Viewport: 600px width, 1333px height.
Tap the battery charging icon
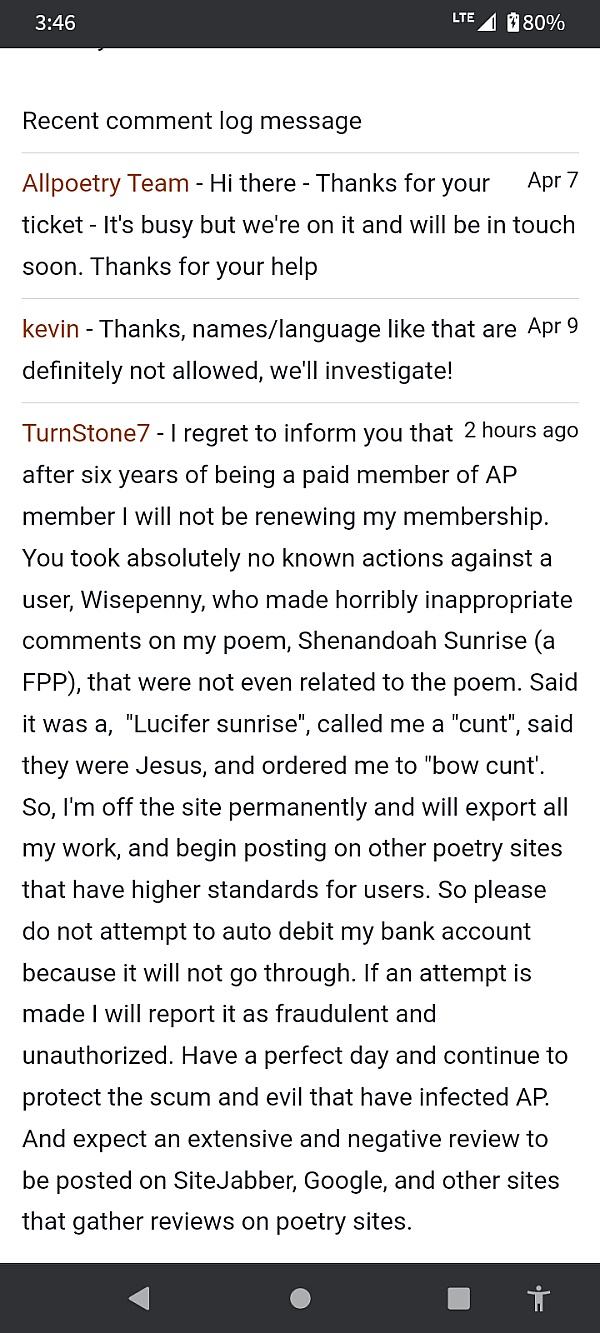pyautogui.click(x=512, y=22)
